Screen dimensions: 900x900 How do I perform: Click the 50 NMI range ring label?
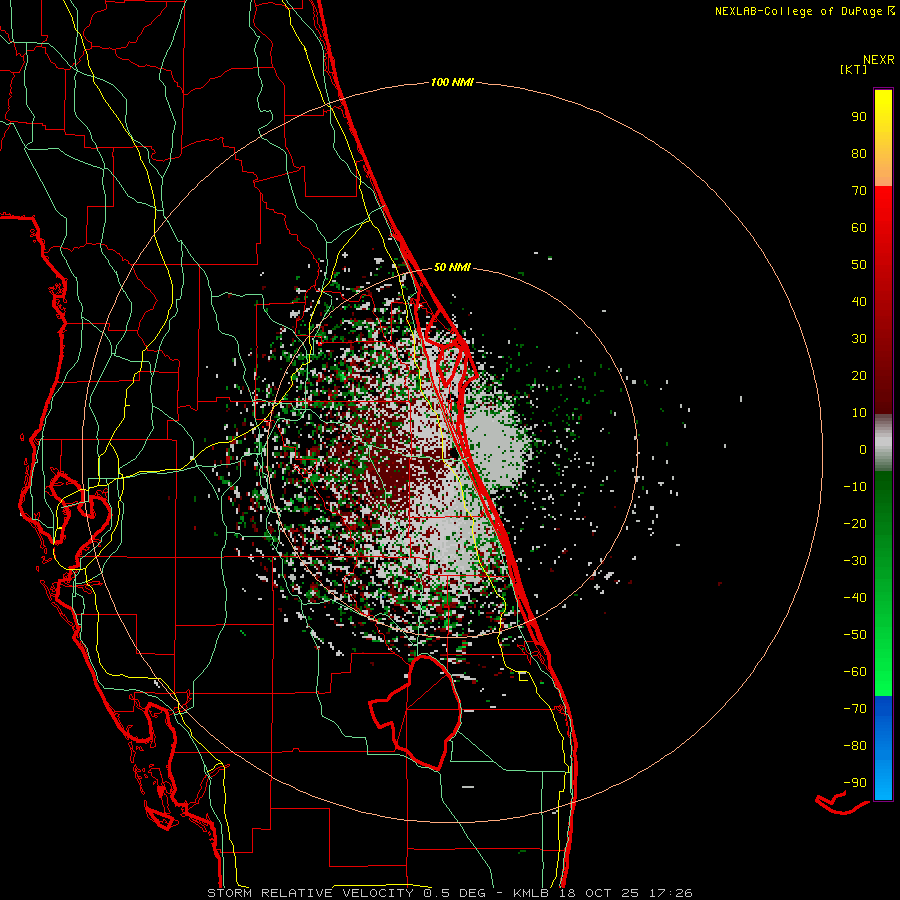click(x=452, y=267)
